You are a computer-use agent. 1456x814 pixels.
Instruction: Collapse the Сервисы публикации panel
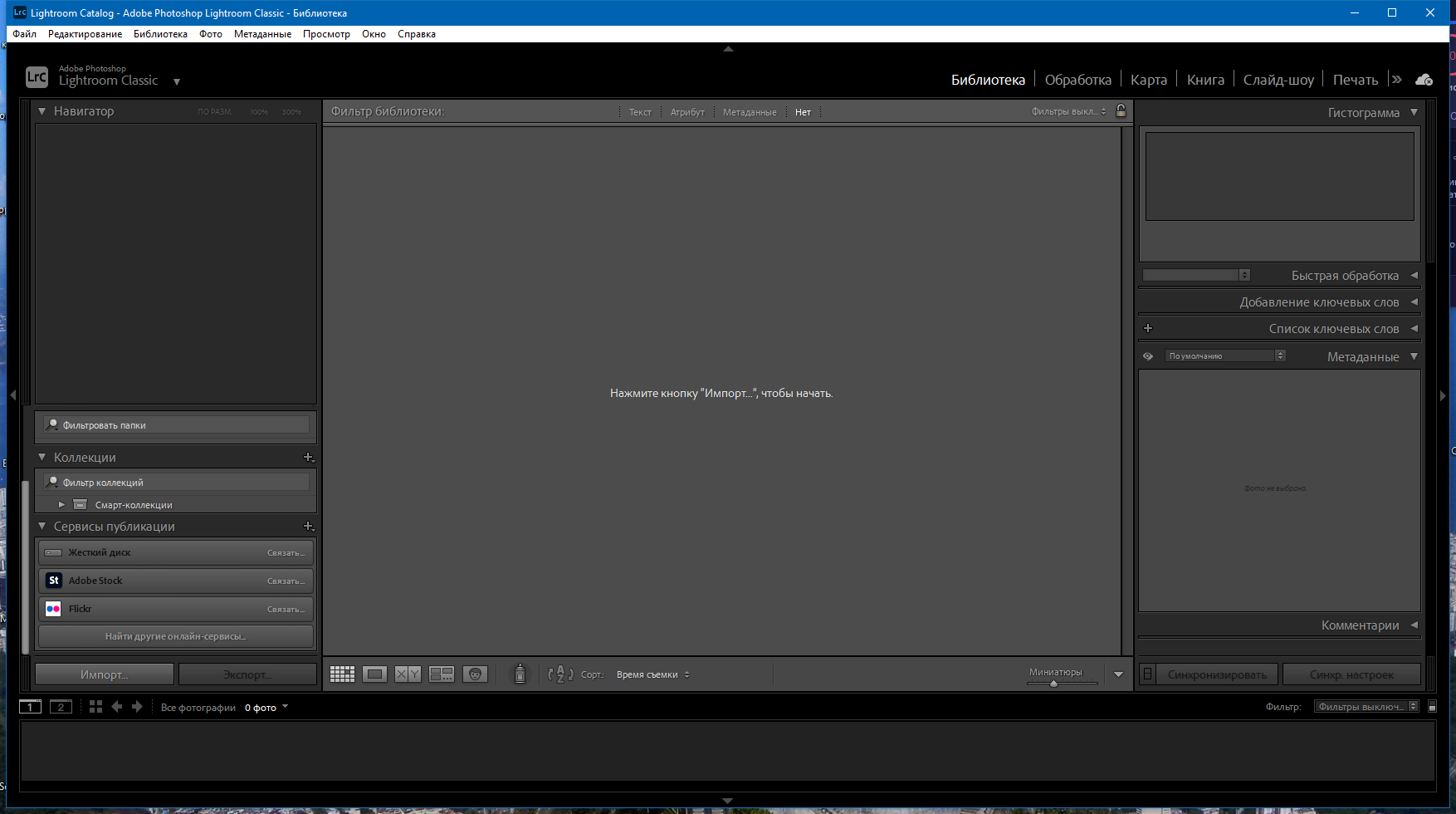click(42, 526)
